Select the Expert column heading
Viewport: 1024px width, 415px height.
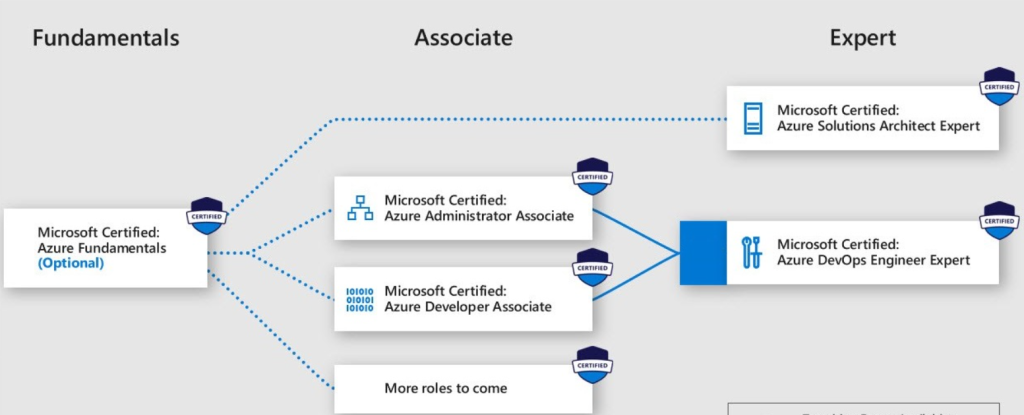(x=862, y=38)
